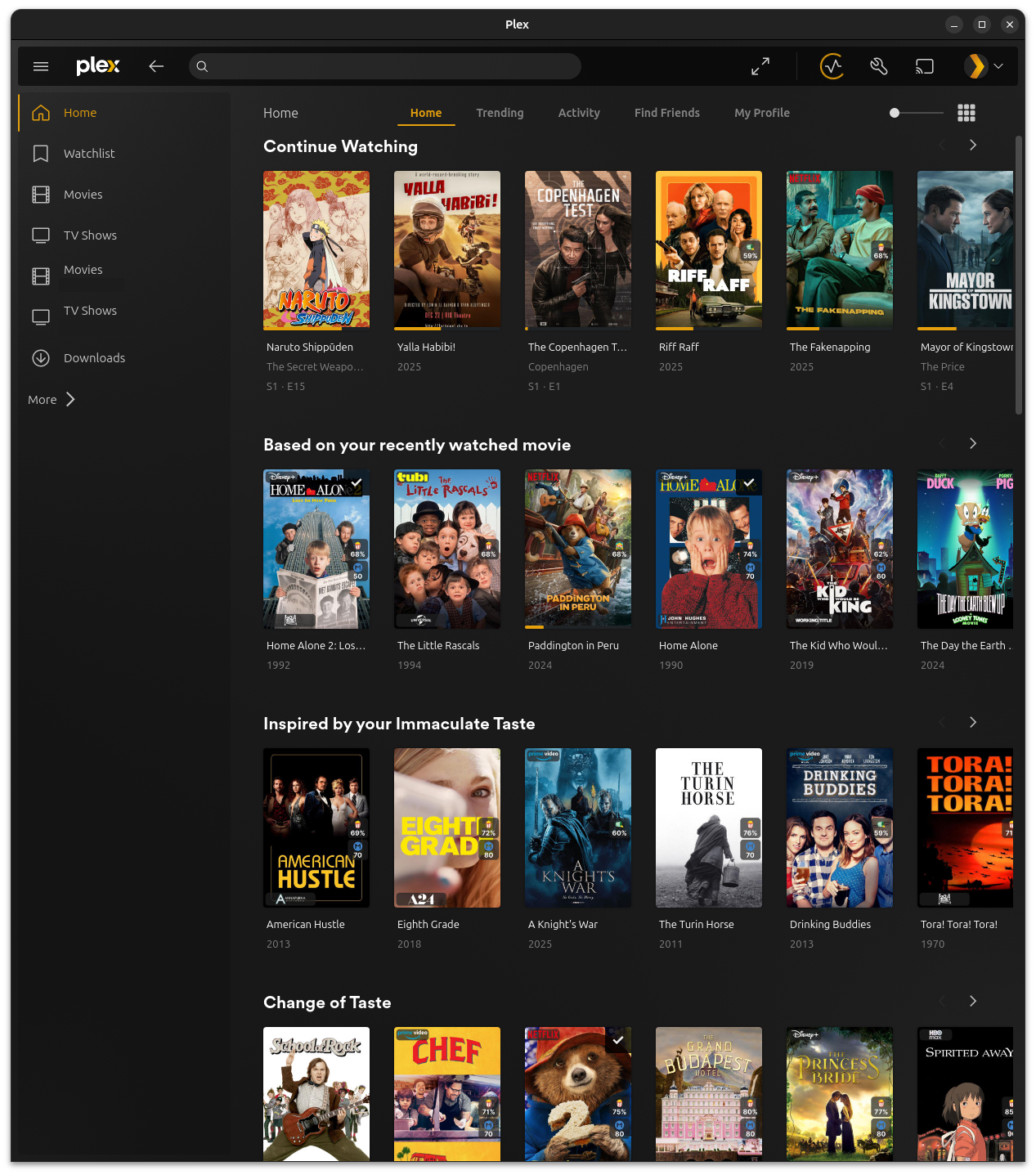Select the Trending tab
Image resolution: width=1036 pixels, height=1175 pixels.
coord(500,113)
